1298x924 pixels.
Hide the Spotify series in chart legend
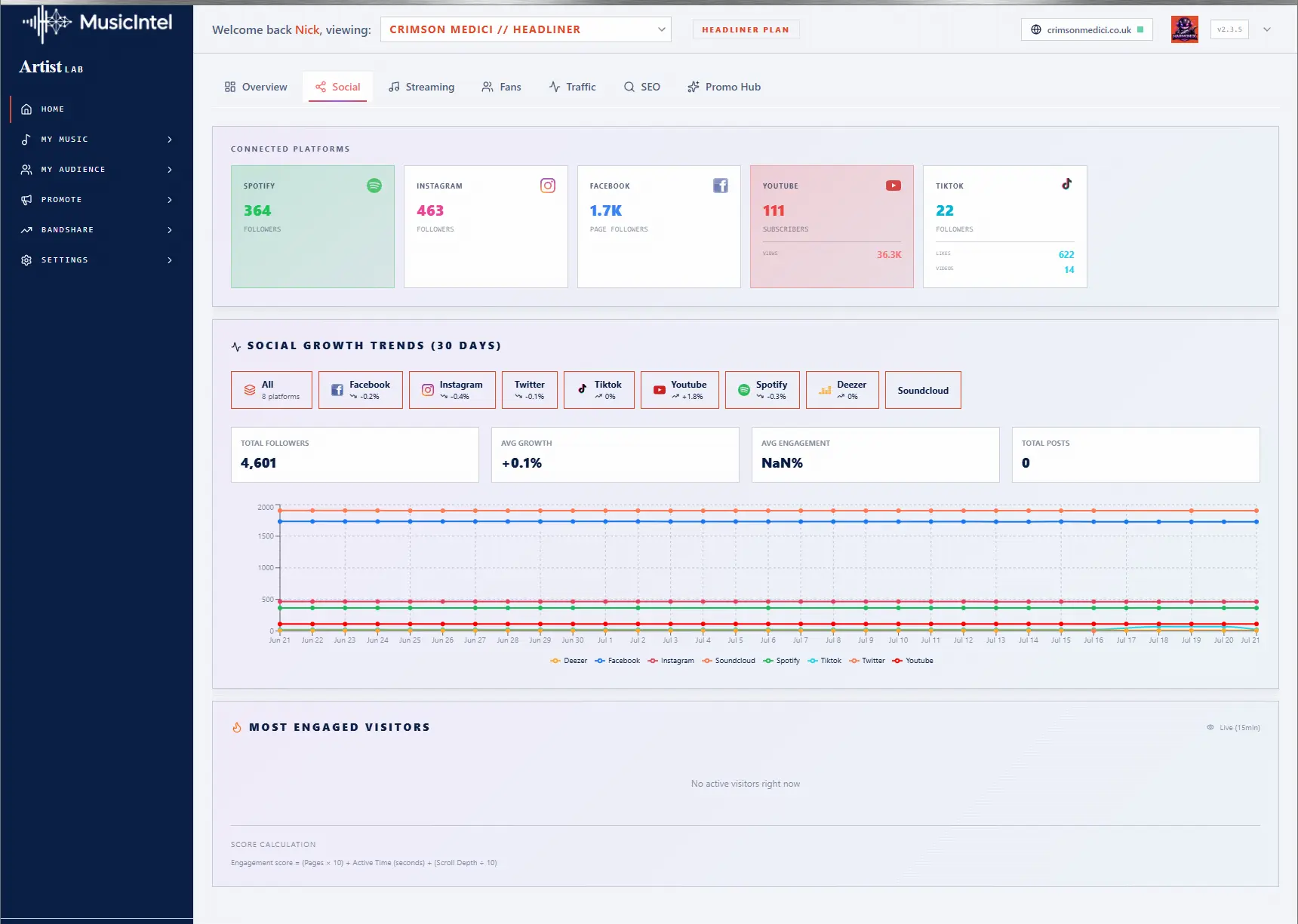pos(781,661)
